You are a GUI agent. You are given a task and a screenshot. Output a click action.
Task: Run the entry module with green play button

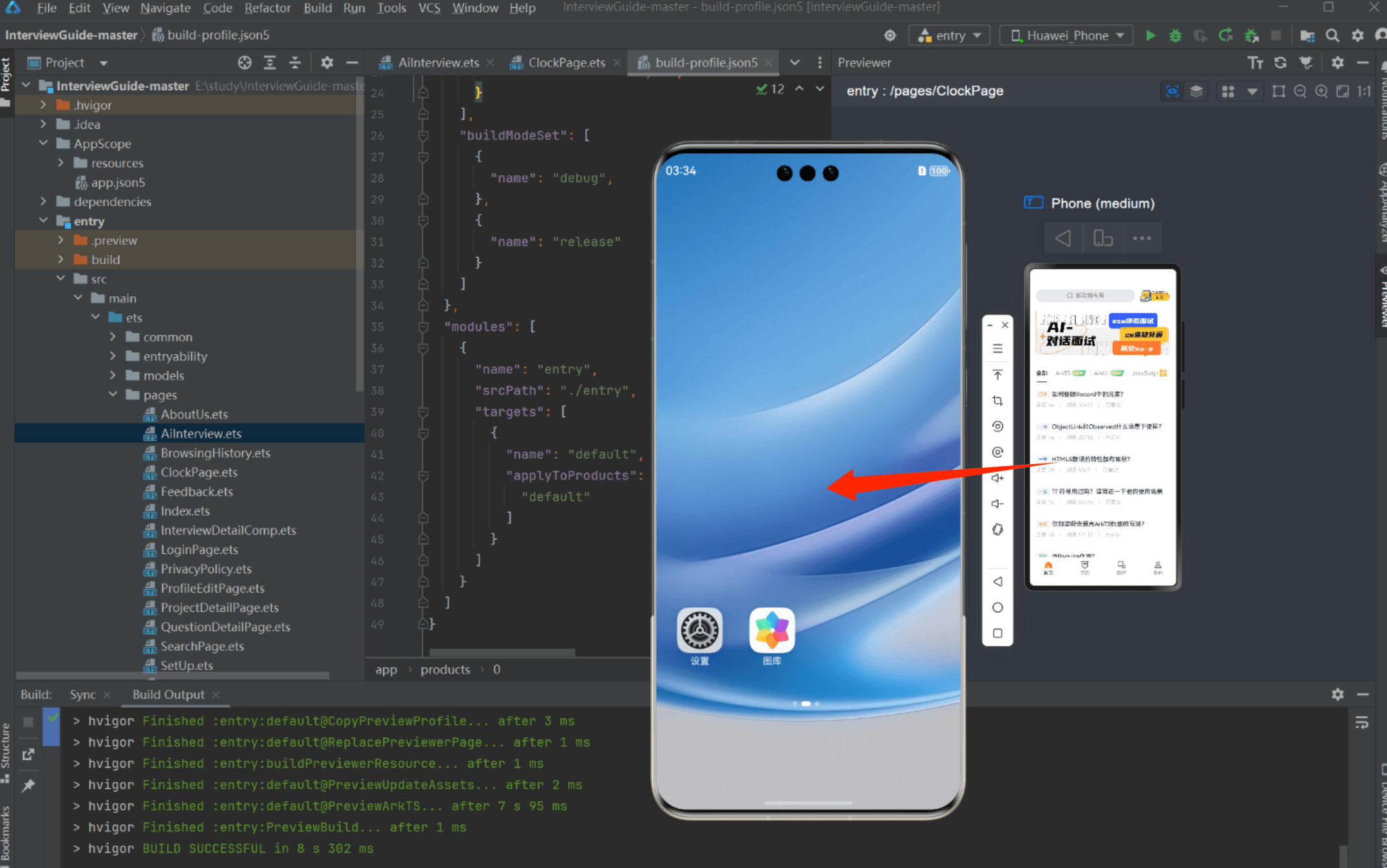[x=1150, y=35]
